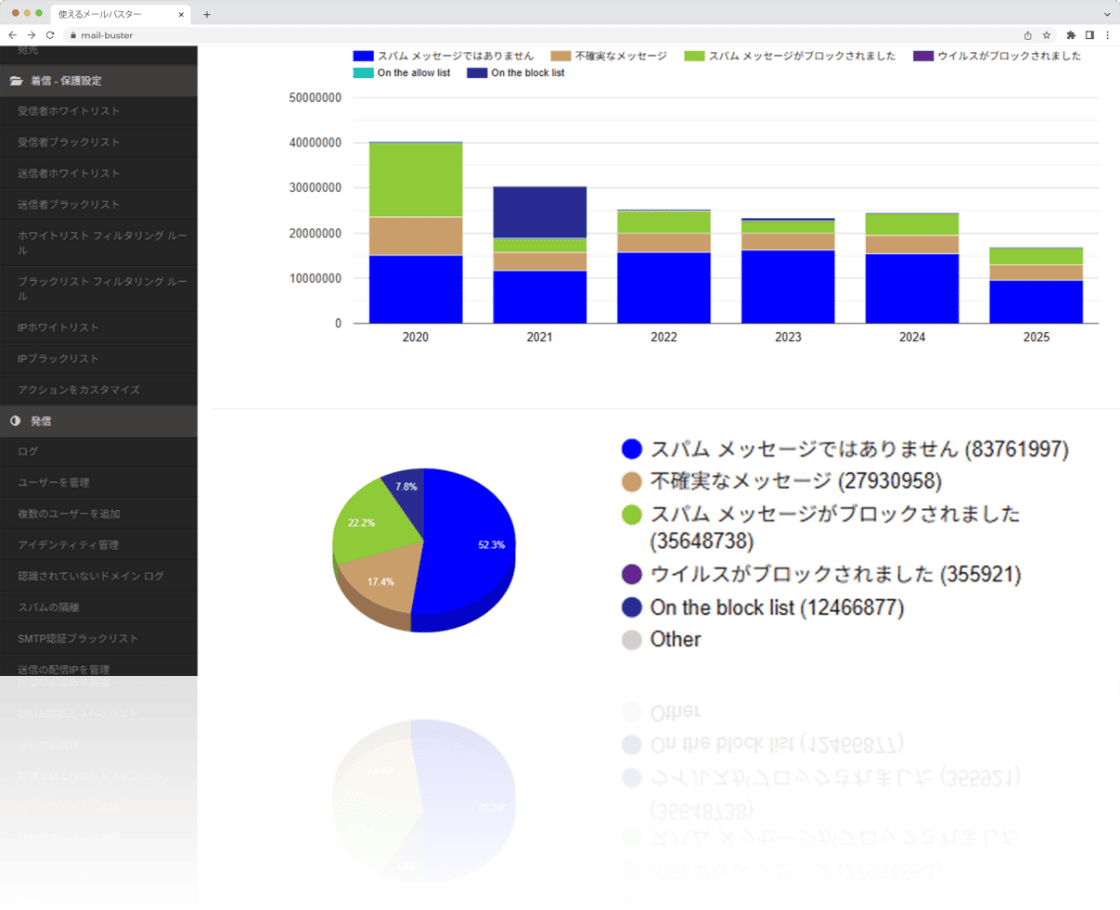Click the share icon in the address bar
The height and width of the screenshot is (910, 1120).
(x=1028, y=35)
